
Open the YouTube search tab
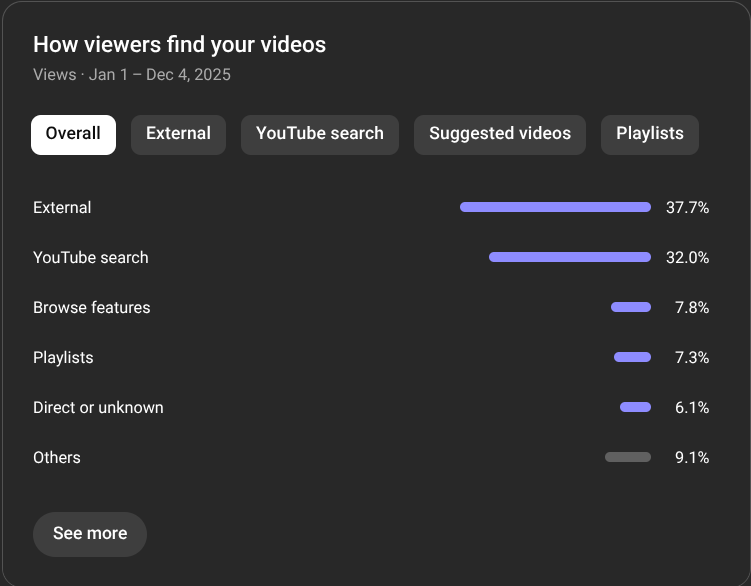click(x=319, y=134)
